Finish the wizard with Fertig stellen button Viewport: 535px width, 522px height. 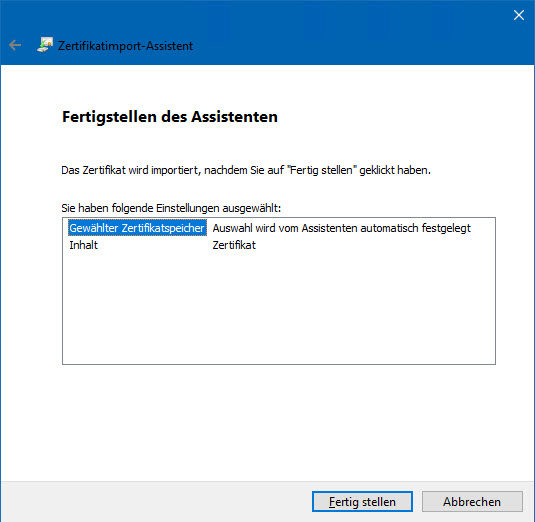(362, 502)
